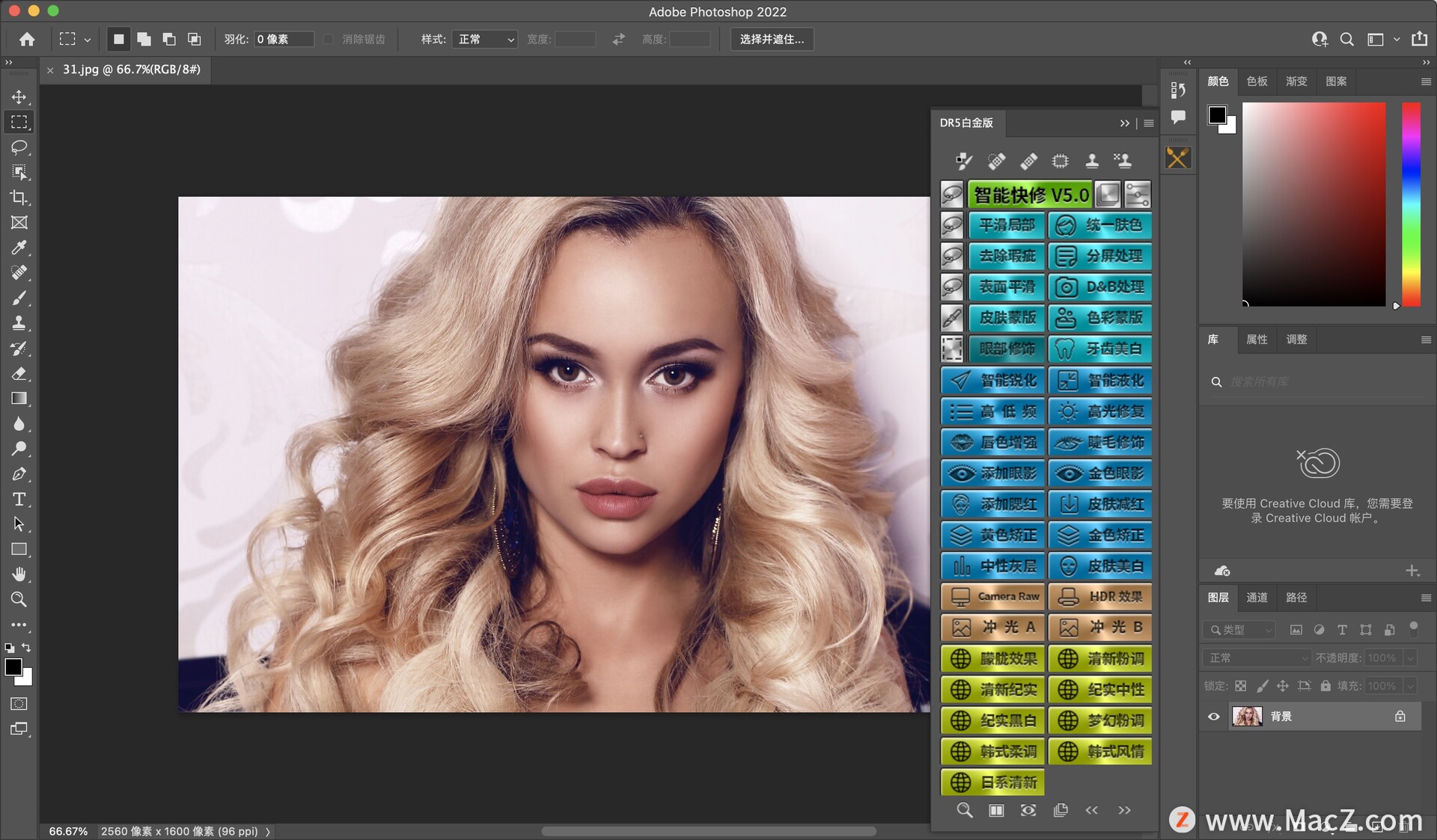Open the 样式 dropdown showing 正常

pos(485,39)
